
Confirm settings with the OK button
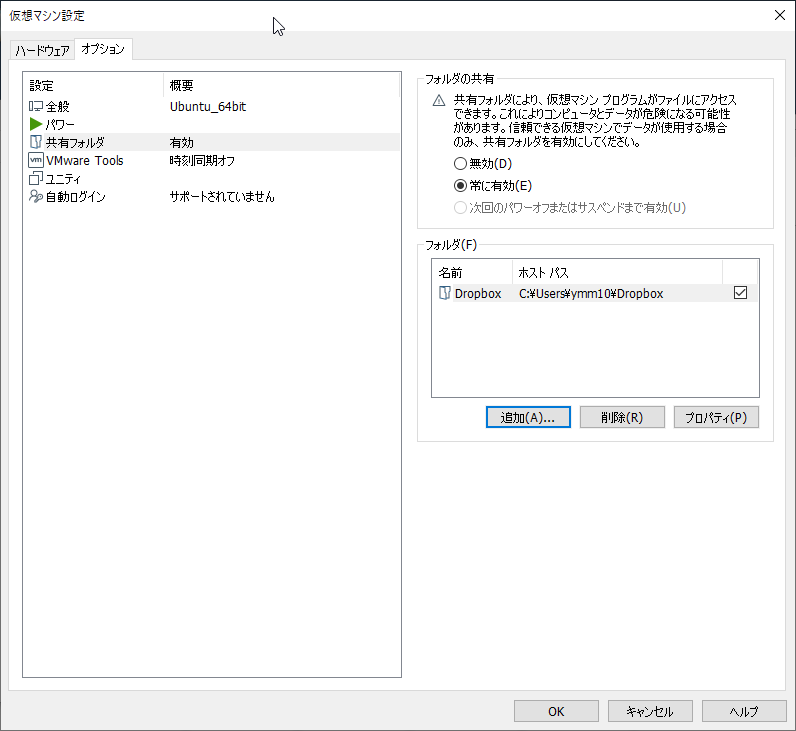pyautogui.click(x=556, y=711)
